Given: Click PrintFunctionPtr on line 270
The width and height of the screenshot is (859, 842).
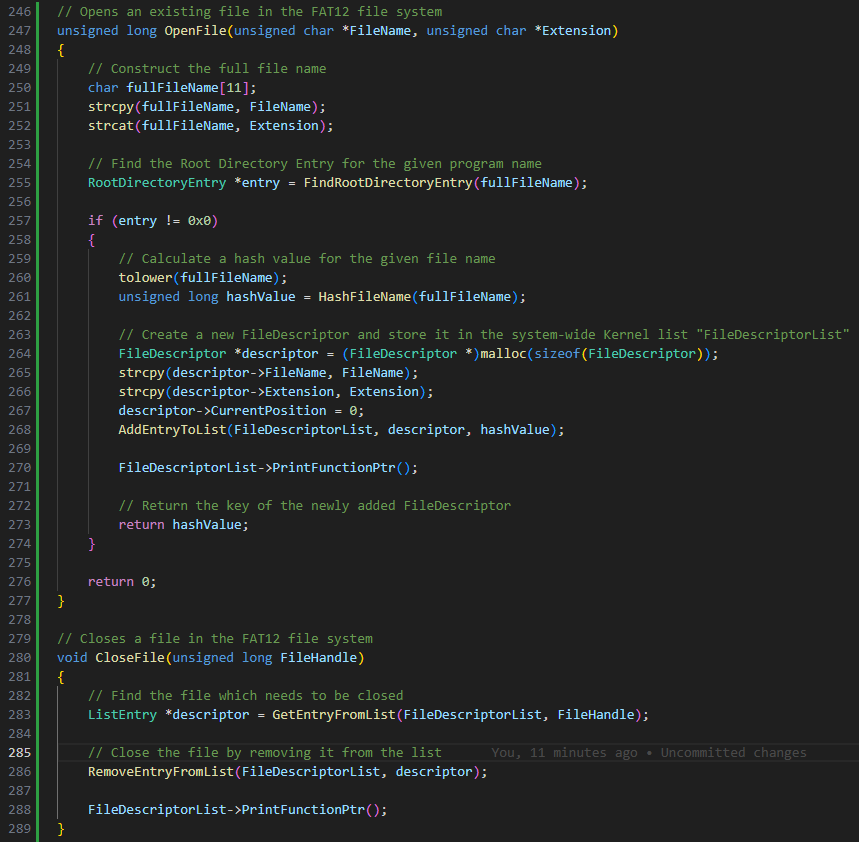Looking at the screenshot, I should (x=334, y=467).
